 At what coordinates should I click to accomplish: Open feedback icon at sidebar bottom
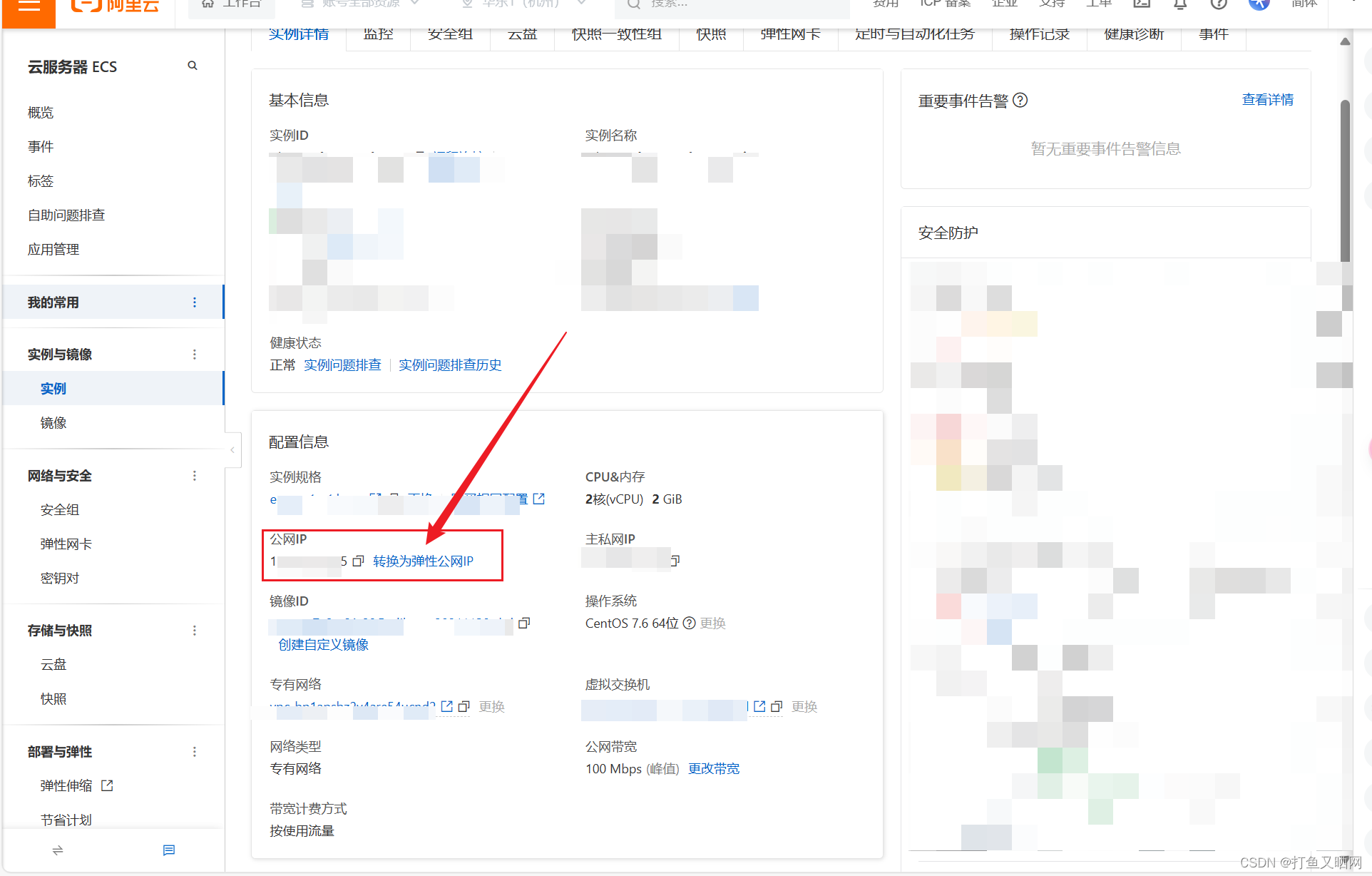point(168,850)
